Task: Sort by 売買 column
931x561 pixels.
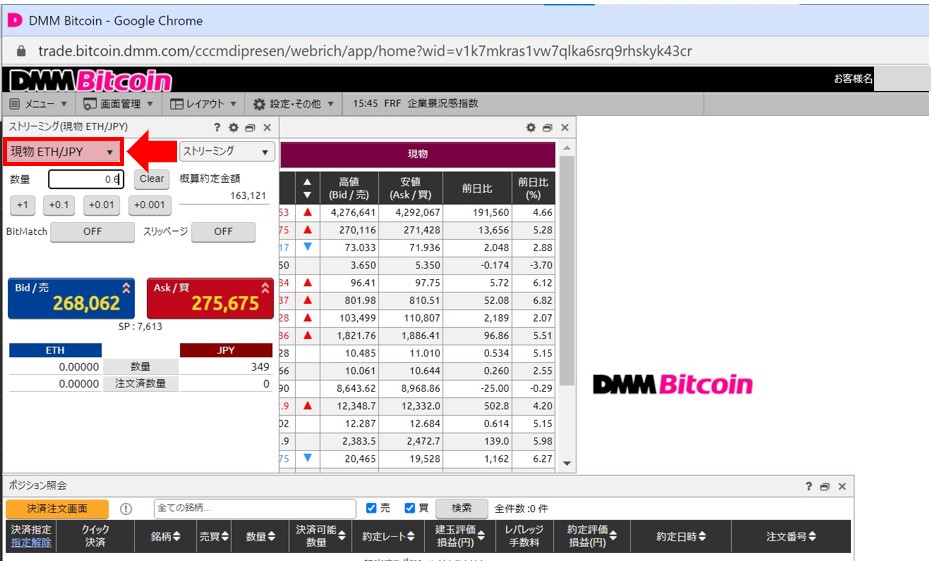Action: tap(213, 537)
